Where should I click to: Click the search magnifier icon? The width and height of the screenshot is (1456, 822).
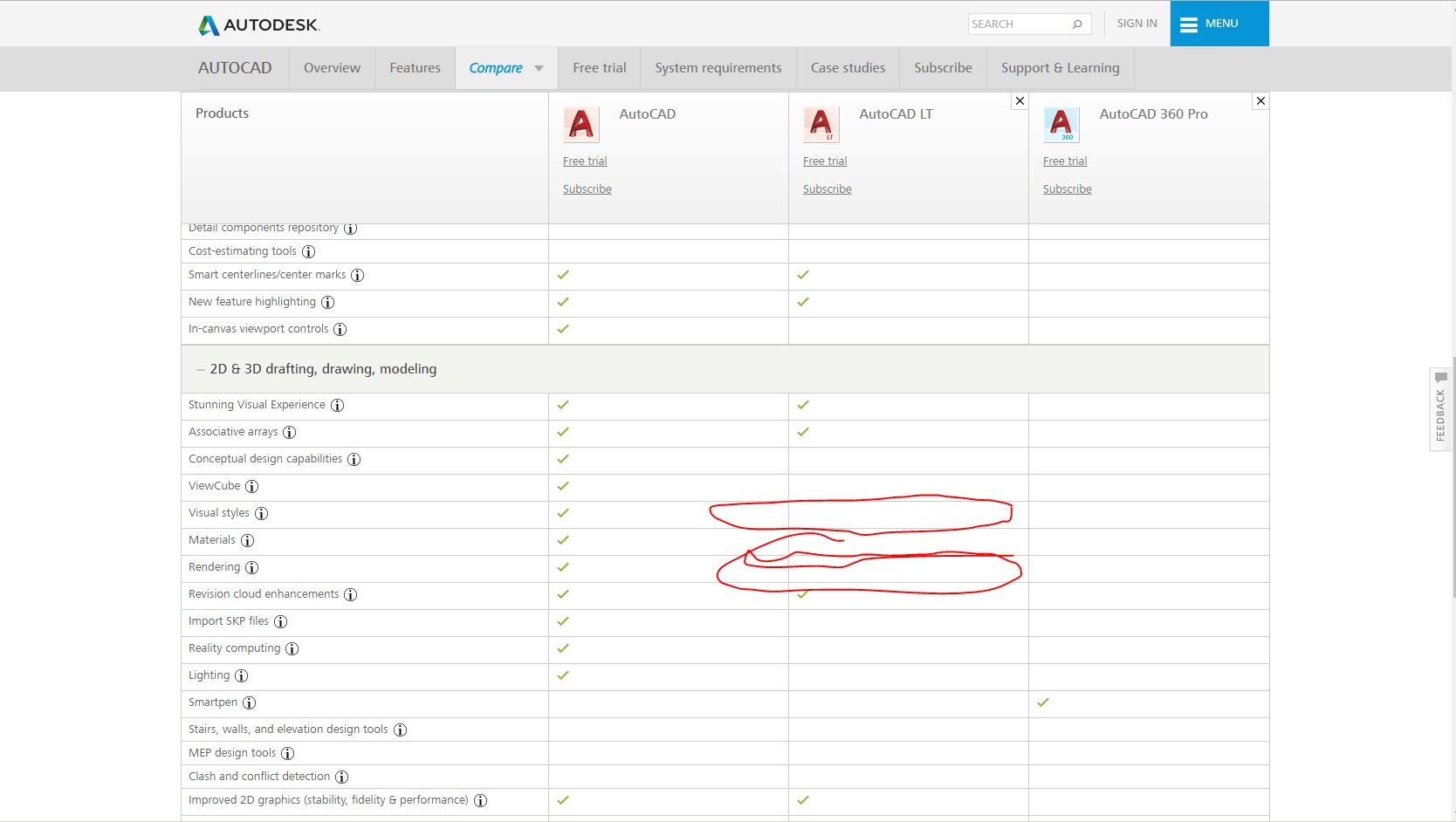coord(1077,24)
